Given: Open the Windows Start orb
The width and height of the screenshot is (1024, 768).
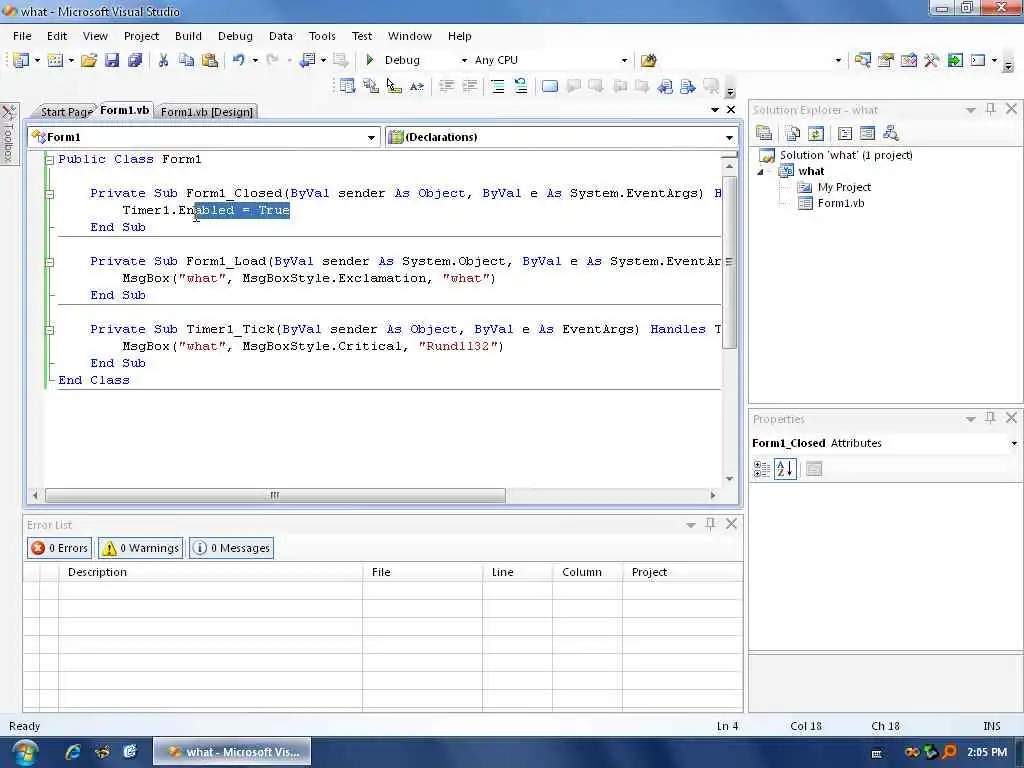Looking at the screenshot, I should click(25, 752).
